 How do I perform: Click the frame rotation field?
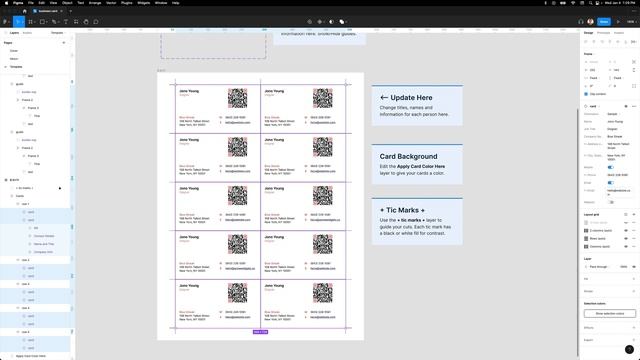click(x=593, y=86)
